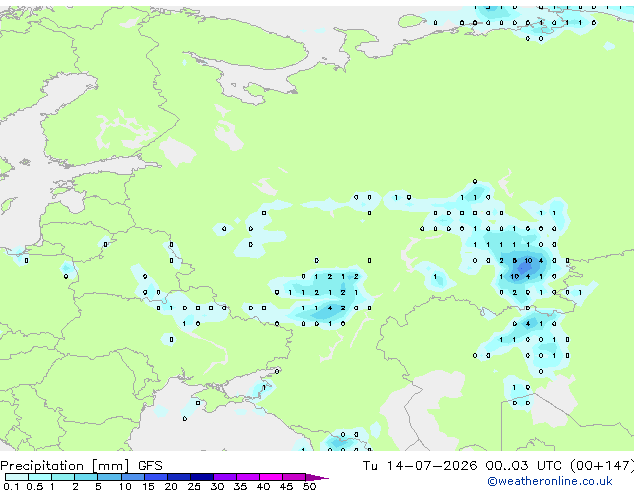Click the magenta legend swatch between 40 and 45
The height and width of the screenshot is (490, 634).
coord(271,477)
